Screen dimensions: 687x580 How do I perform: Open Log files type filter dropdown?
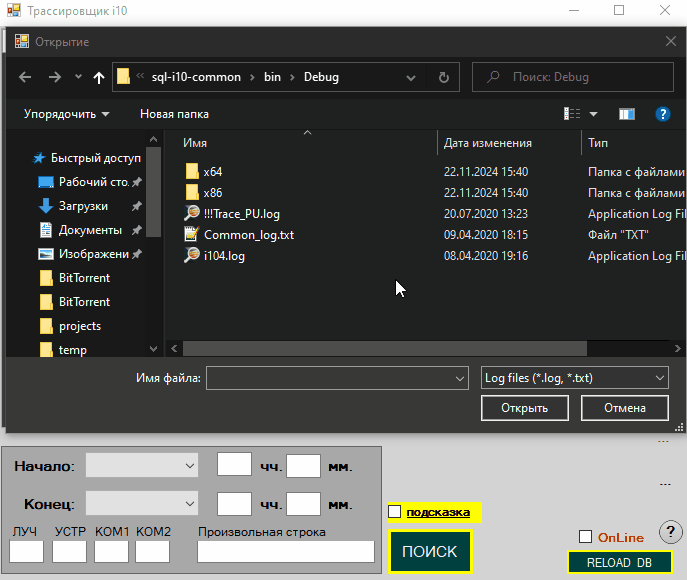tap(574, 378)
